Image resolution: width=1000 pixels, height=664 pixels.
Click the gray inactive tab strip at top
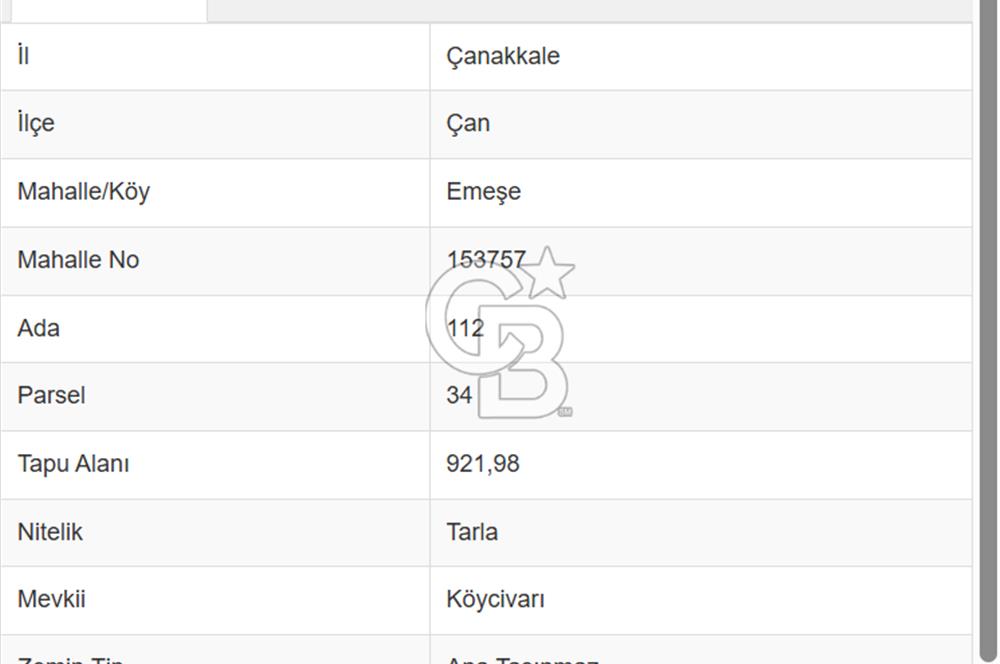pyautogui.click(x=600, y=10)
